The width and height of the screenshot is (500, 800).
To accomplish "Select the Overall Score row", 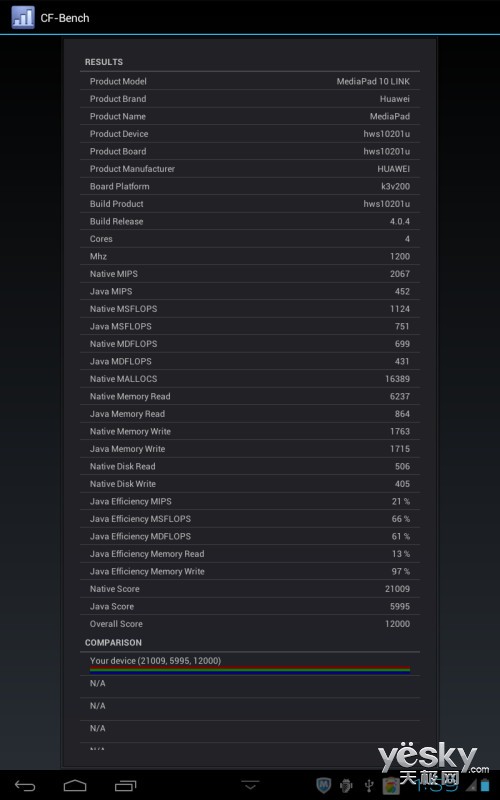I will tap(250, 623).
